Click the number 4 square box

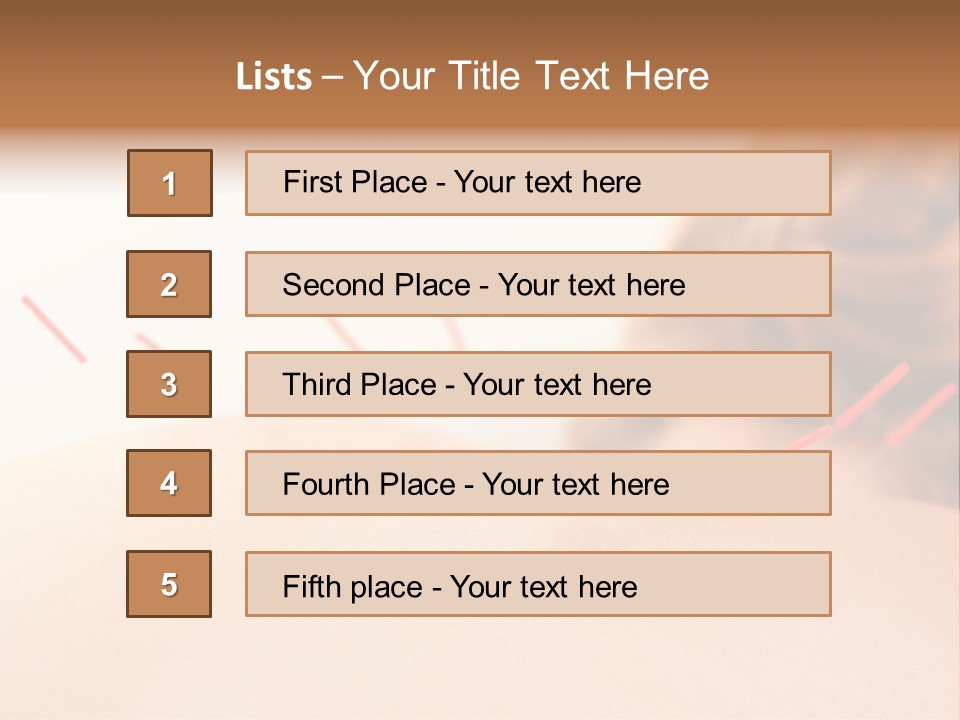[x=169, y=483]
